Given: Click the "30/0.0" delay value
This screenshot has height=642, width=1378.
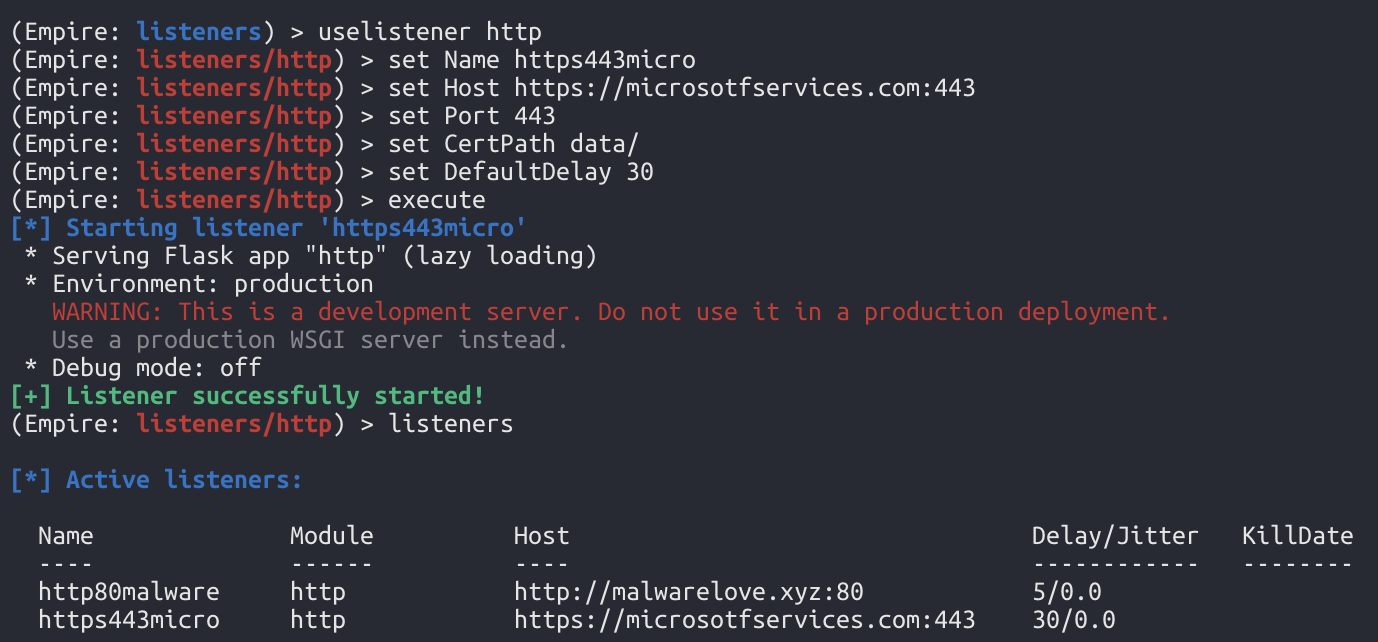Looking at the screenshot, I should pos(1073,620).
